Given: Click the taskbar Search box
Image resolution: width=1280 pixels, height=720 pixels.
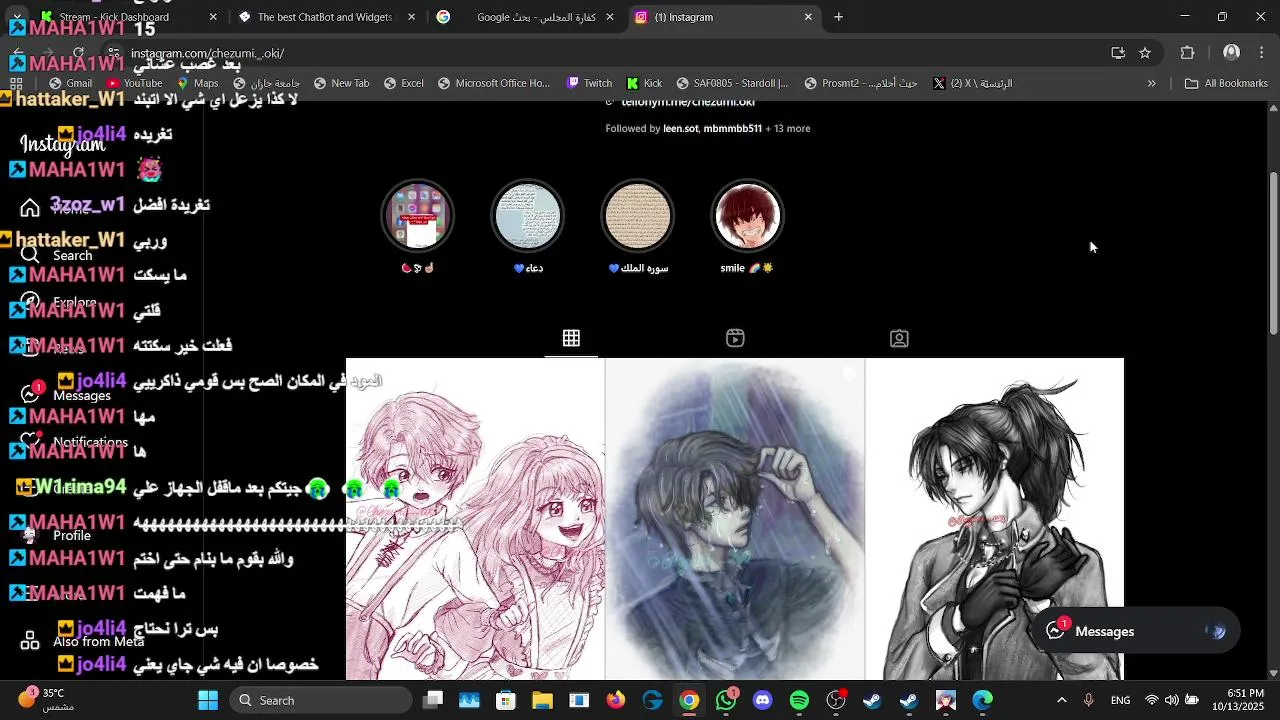Looking at the screenshot, I should tap(319, 700).
